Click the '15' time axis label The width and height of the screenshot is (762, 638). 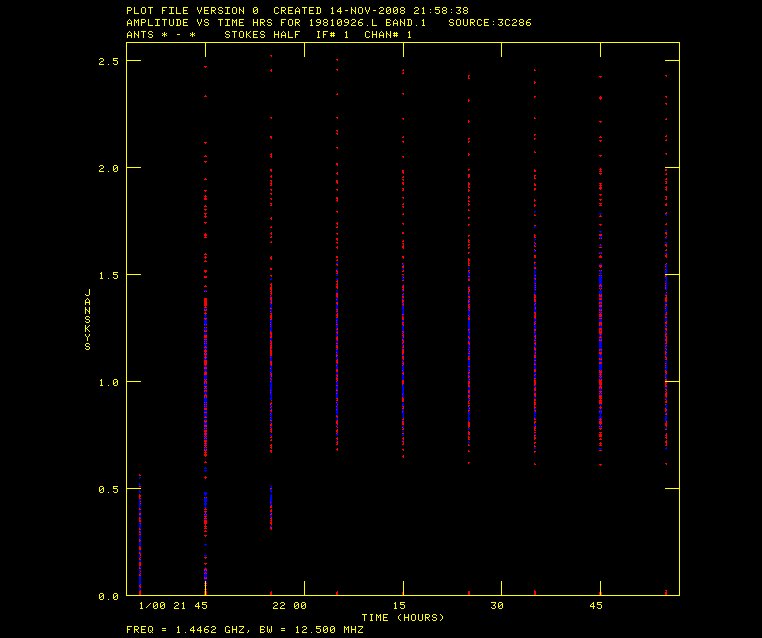point(399,605)
